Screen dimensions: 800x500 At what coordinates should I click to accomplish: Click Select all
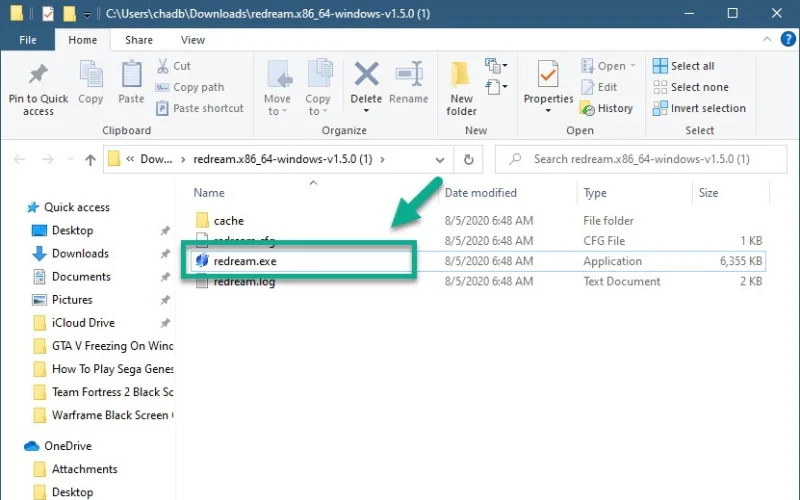684,66
